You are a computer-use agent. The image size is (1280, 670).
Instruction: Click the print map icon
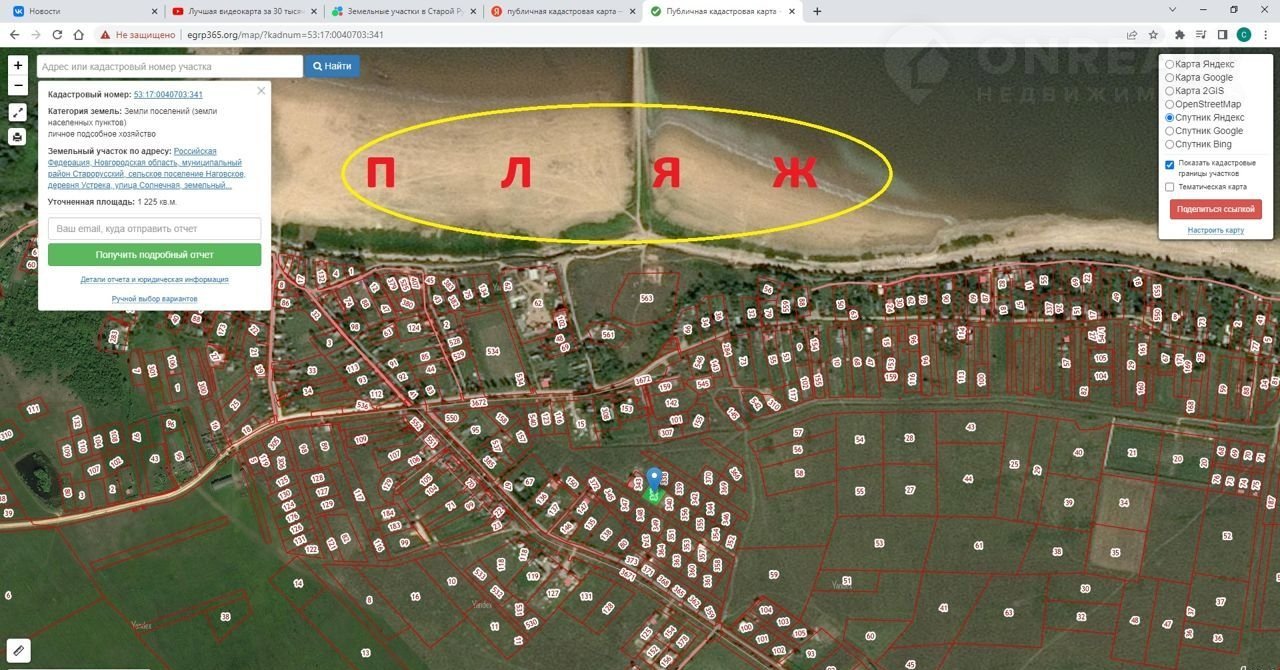(x=18, y=137)
